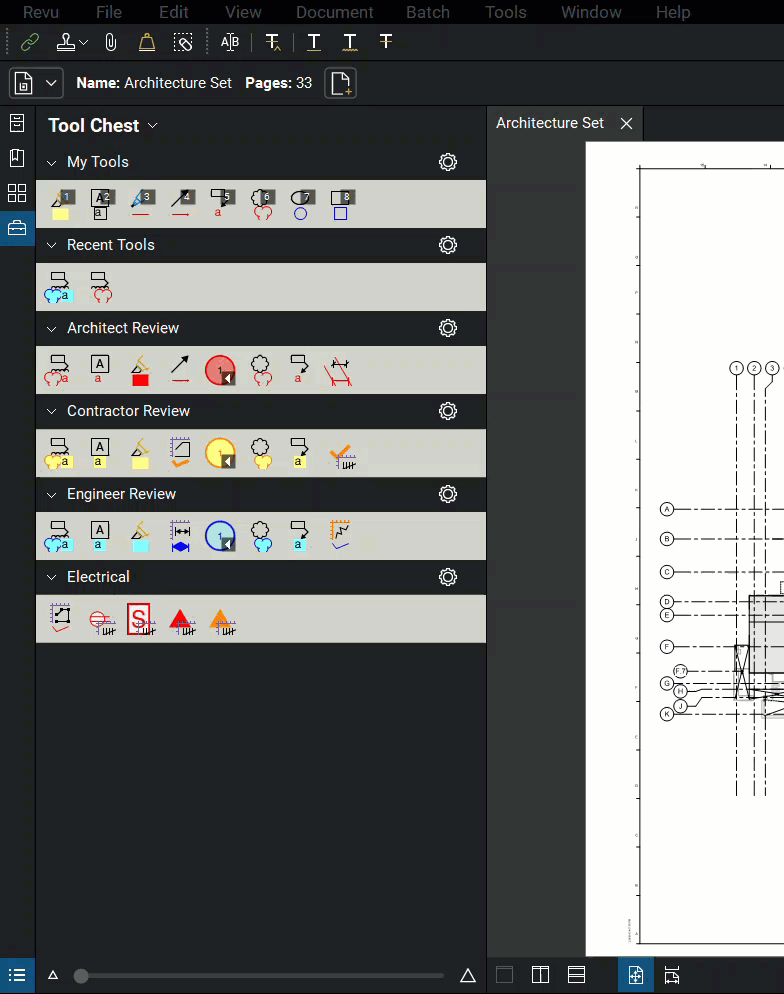Open the Tool Chest dropdown arrow
The image size is (784, 994).
click(x=153, y=126)
